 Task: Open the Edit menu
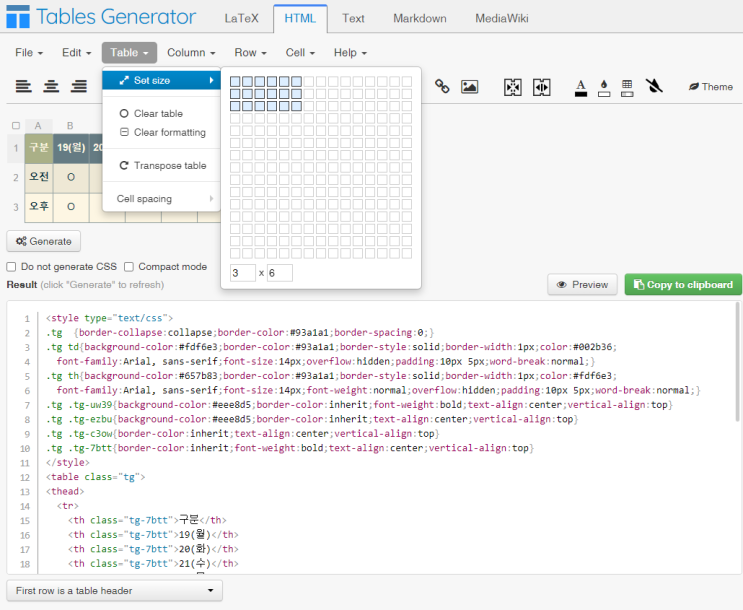pos(76,53)
